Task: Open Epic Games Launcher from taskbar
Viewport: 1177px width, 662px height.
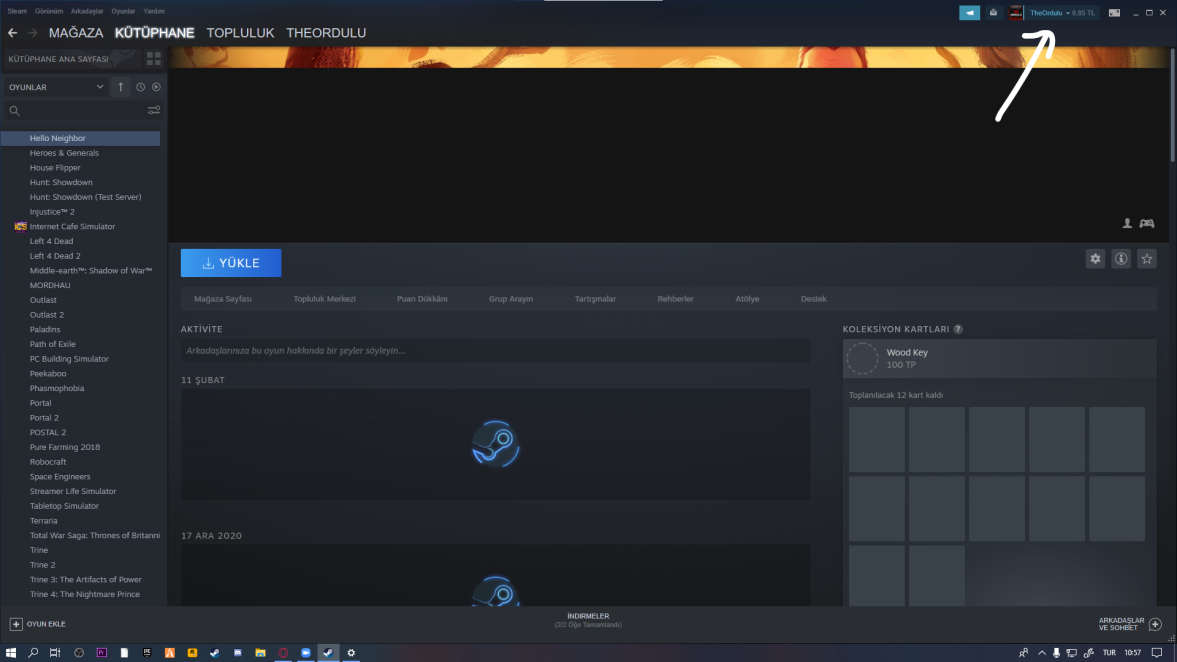Action: [x=147, y=653]
